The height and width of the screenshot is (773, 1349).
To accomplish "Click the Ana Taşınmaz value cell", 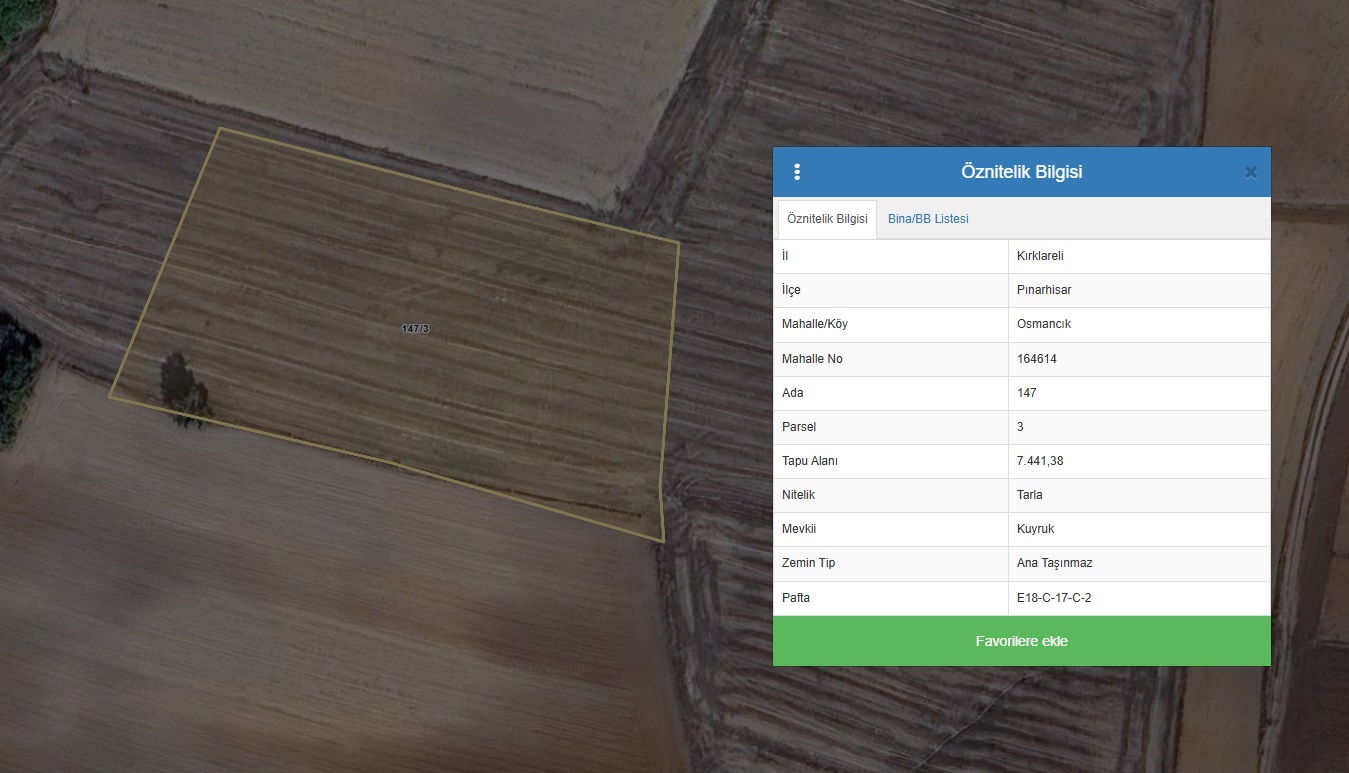I will pyautogui.click(x=1054, y=563).
